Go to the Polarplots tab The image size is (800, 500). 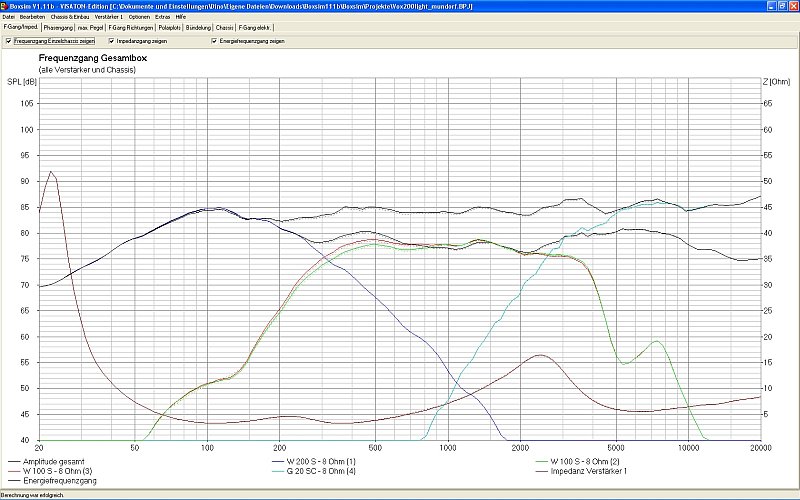(x=169, y=28)
